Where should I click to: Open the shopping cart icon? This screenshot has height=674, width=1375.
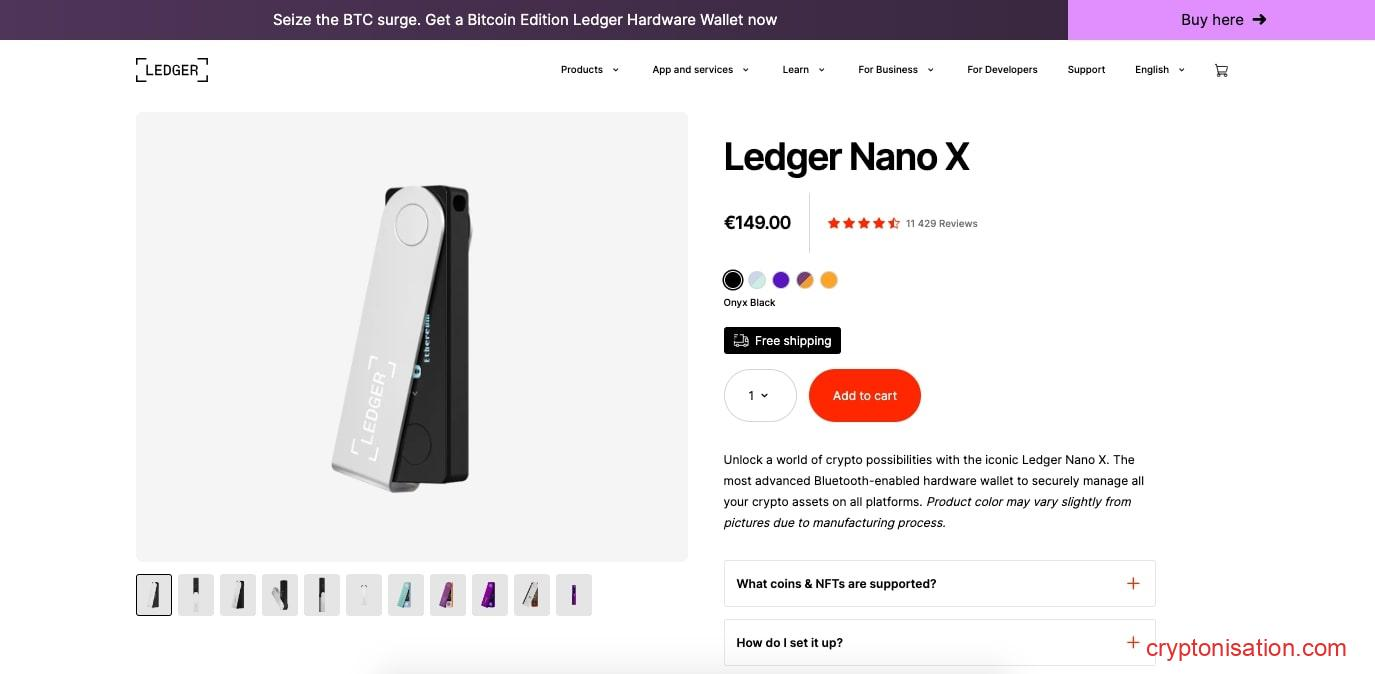[1221, 69]
